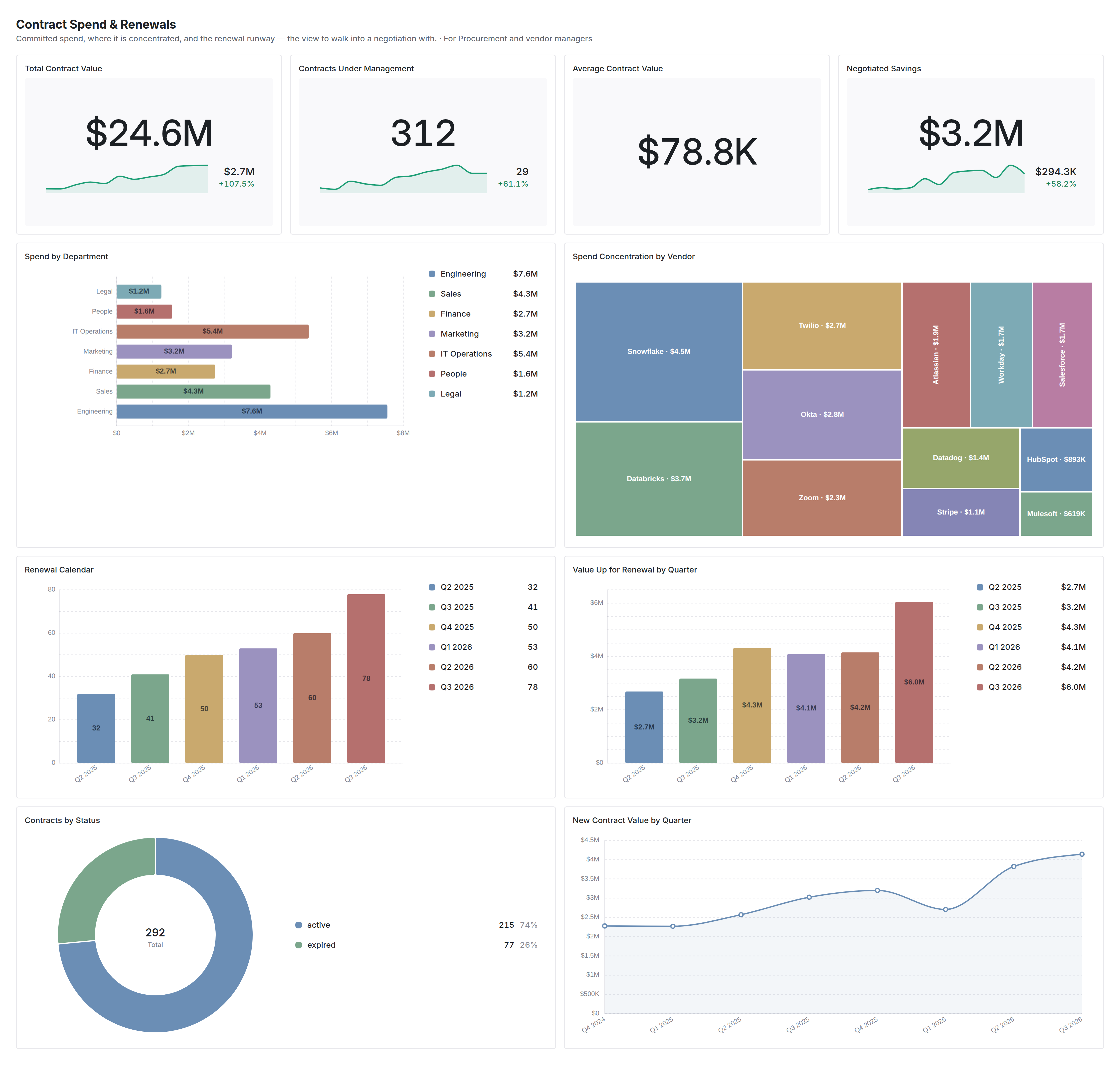Image resolution: width=1120 pixels, height=1065 pixels.
Task: Click the Marketing $3.2M bar
Action: pos(174,351)
